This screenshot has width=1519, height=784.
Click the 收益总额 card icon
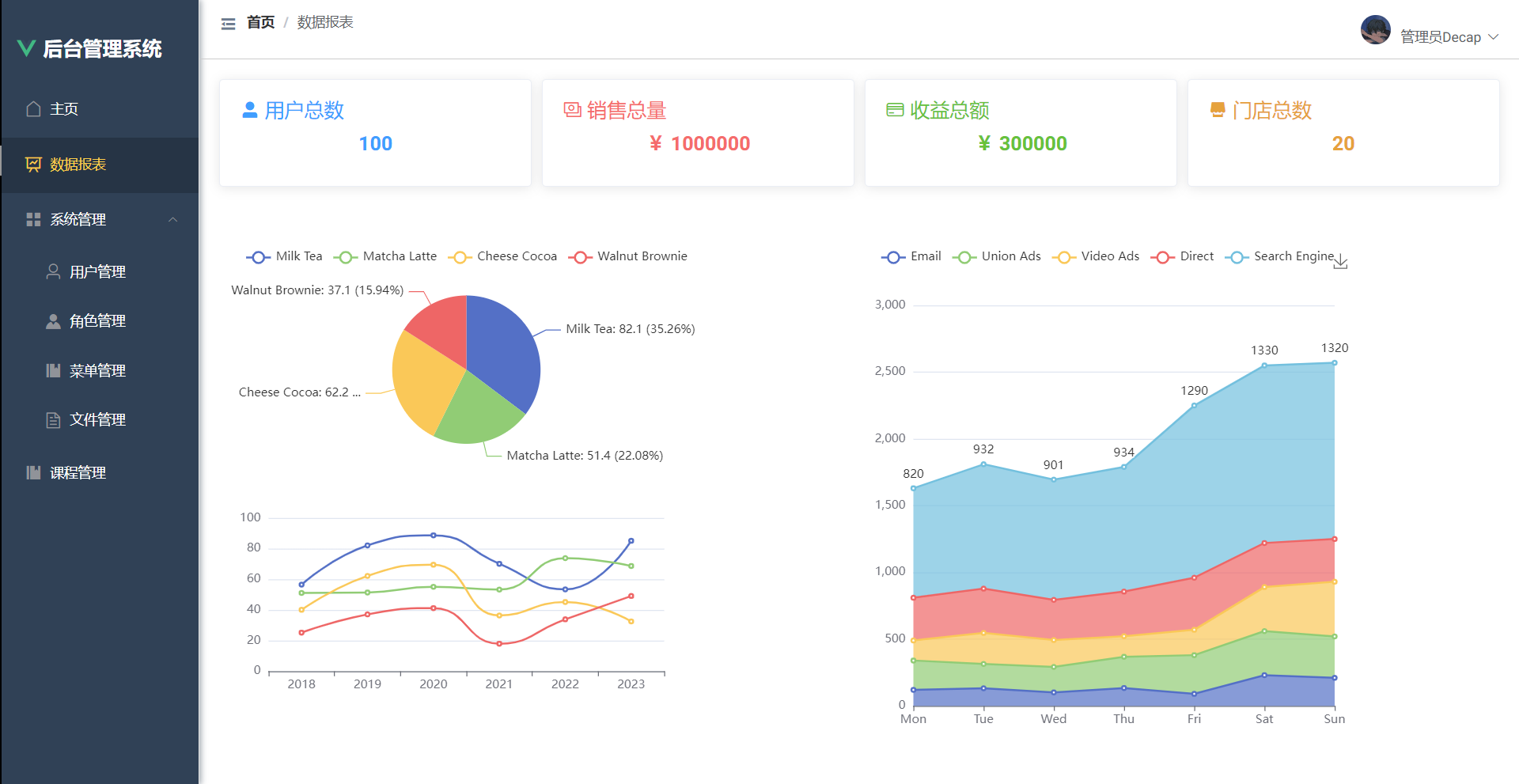click(x=896, y=110)
